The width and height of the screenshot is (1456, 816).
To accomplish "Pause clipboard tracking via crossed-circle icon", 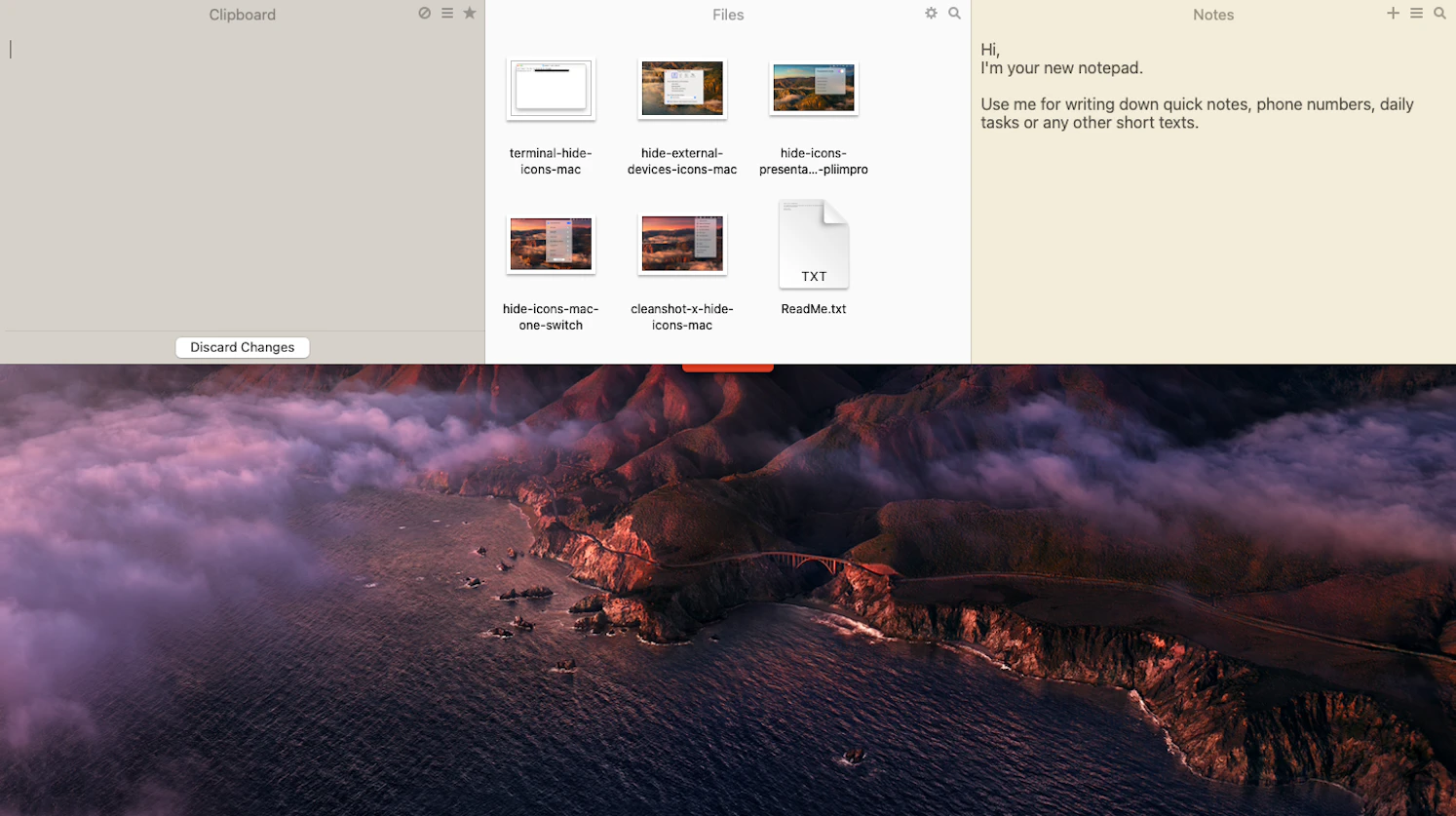I will pyautogui.click(x=424, y=14).
